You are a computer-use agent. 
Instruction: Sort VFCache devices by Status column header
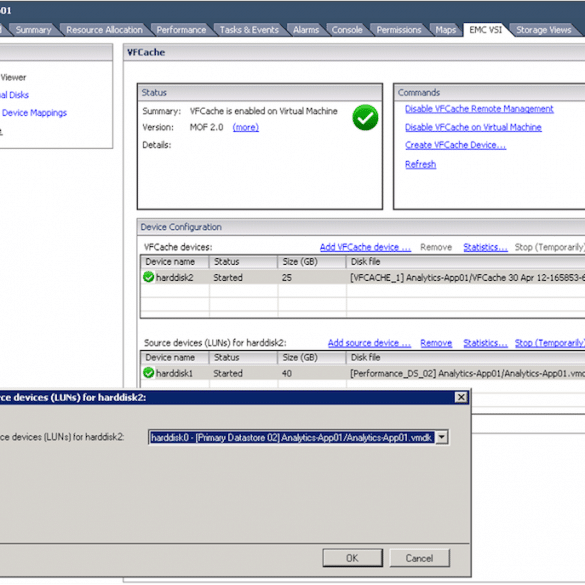(x=243, y=262)
